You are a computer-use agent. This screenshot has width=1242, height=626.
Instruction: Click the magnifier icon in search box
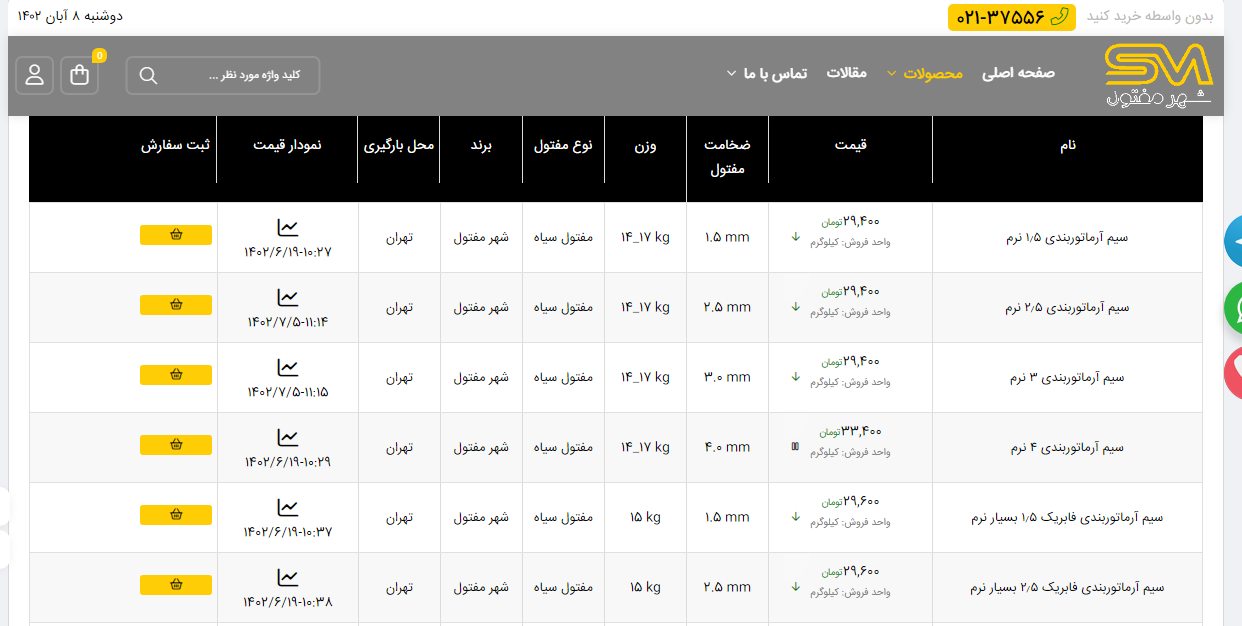point(148,76)
